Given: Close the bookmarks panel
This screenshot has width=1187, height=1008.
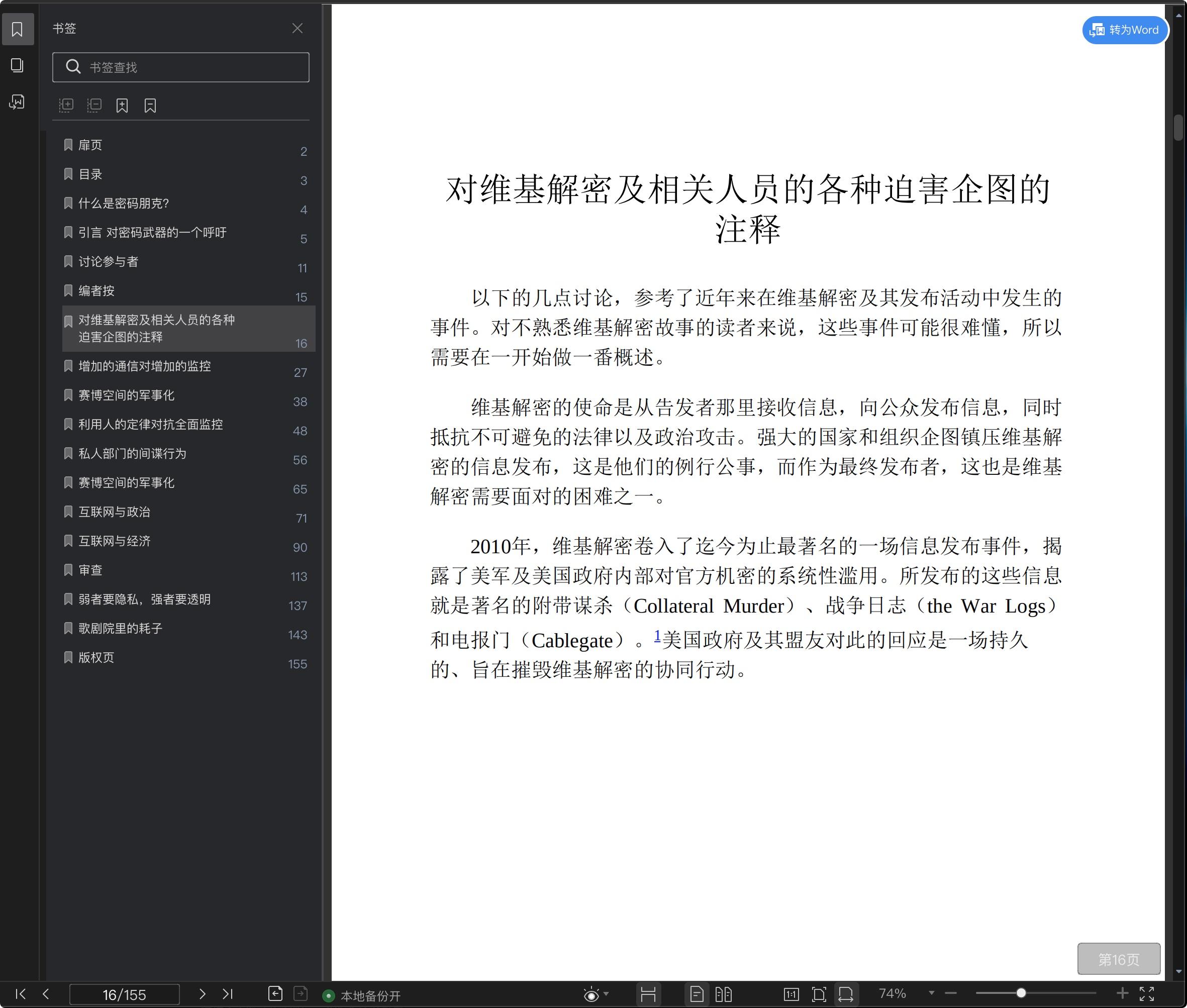Looking at the screenshot, I should pos(297,29).
